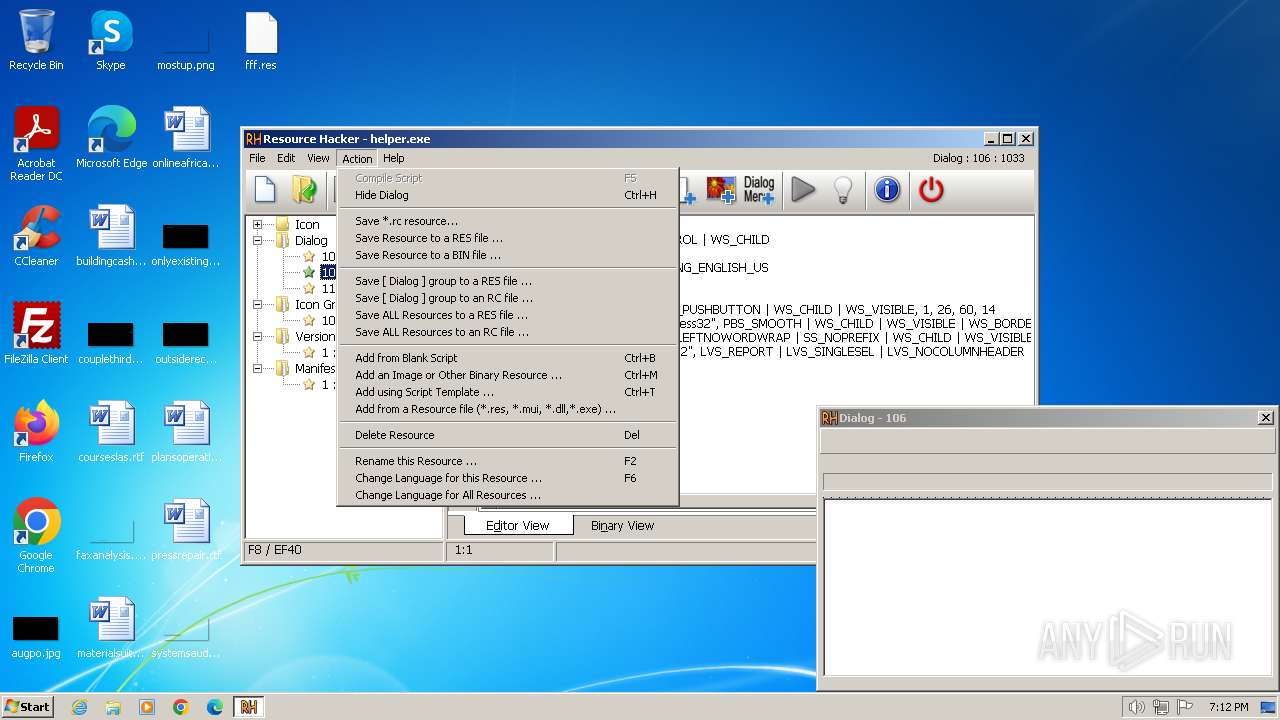Open CCleaner desktop shortcut
Screen dimensions: 1280x720
point(36,236)
